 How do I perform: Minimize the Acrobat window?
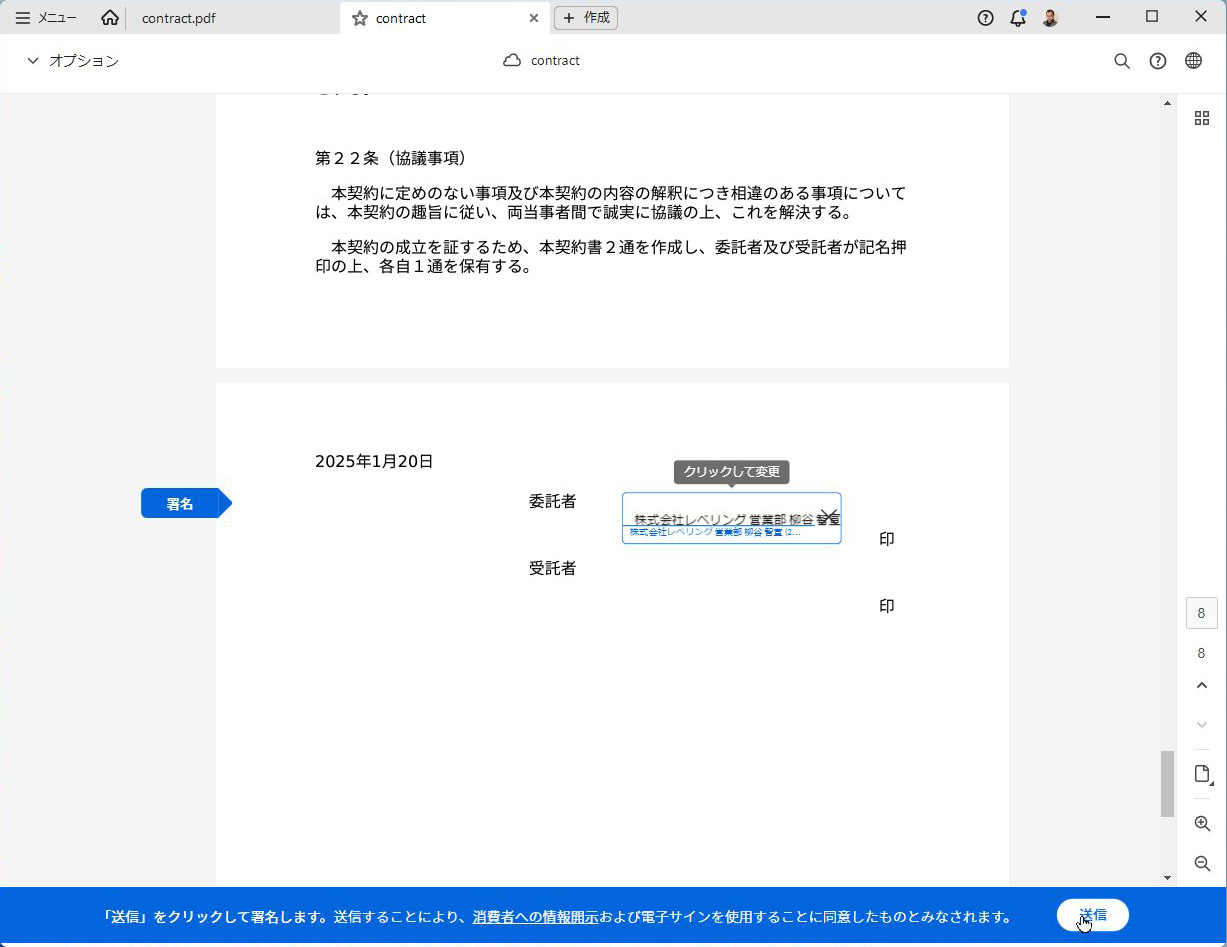pyautogui.click(x=1104, y=17)
